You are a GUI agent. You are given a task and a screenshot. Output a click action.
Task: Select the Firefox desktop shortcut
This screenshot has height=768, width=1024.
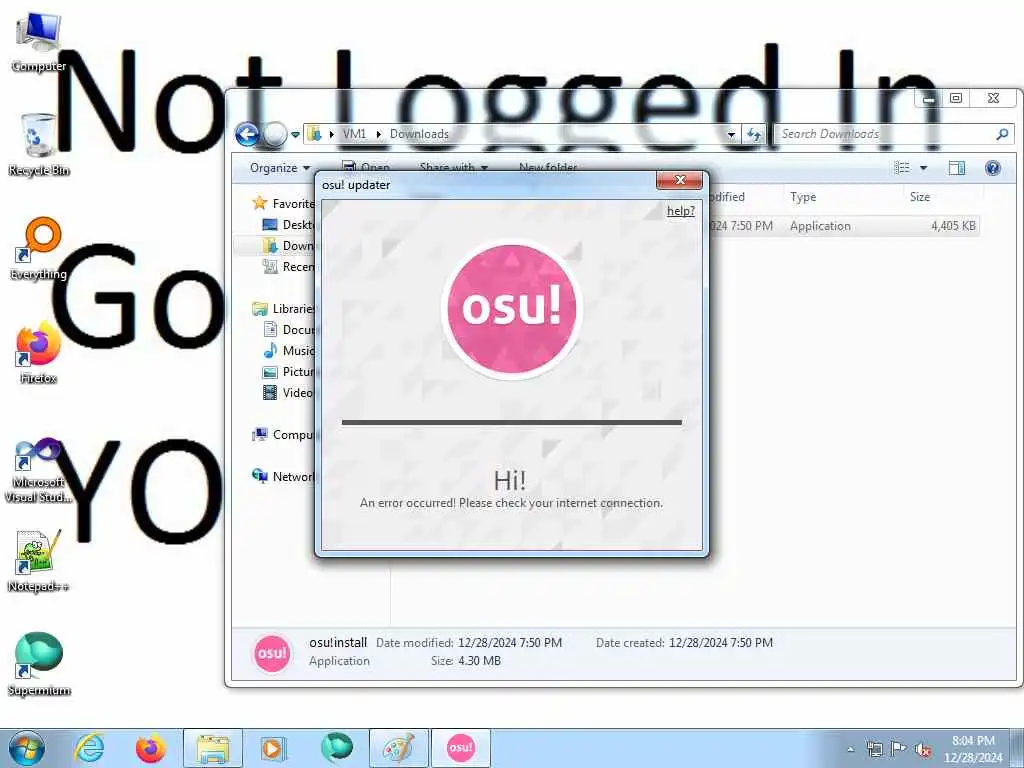click(39, 353)
